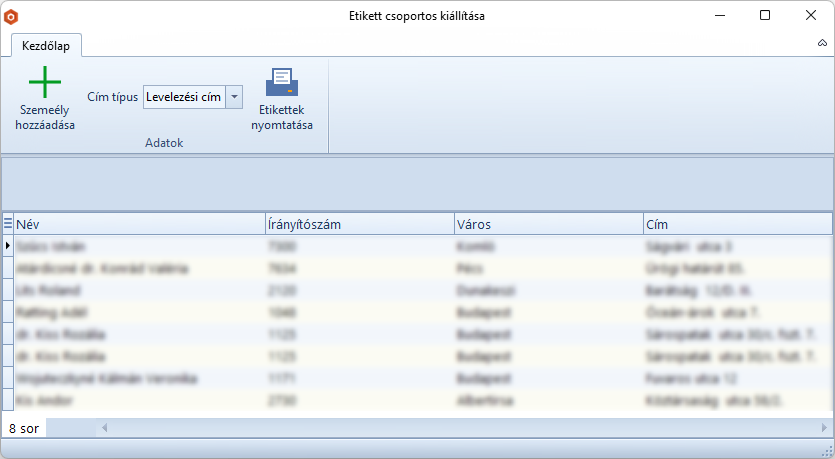Click the orange application logo in title bar

(12, 16)
